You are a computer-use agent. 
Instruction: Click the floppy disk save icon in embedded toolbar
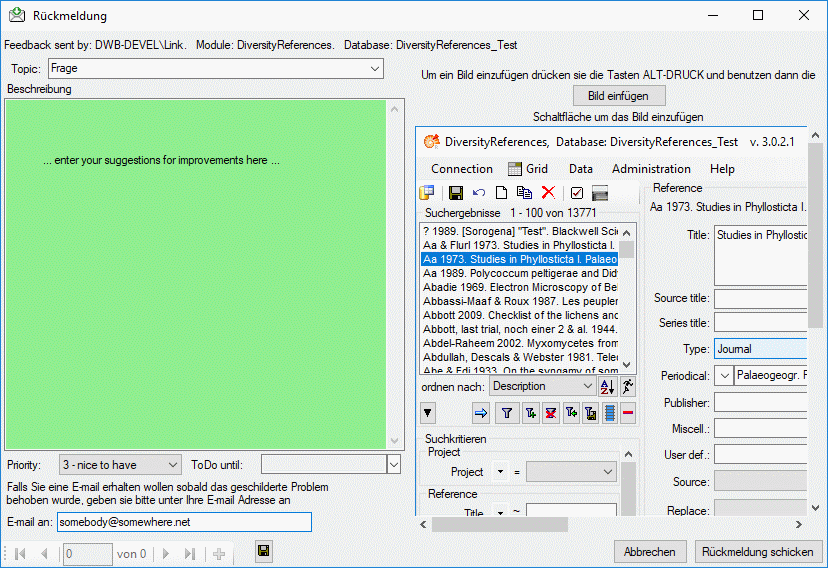[456, 193]
